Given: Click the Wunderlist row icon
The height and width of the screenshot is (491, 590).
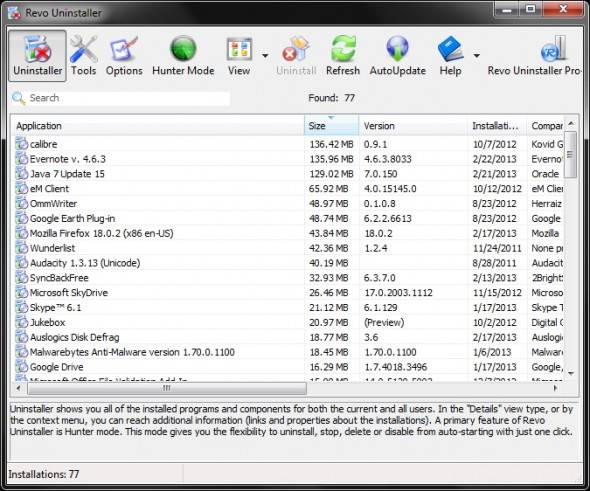Looking at the screenshot, I should coord(22,248).
